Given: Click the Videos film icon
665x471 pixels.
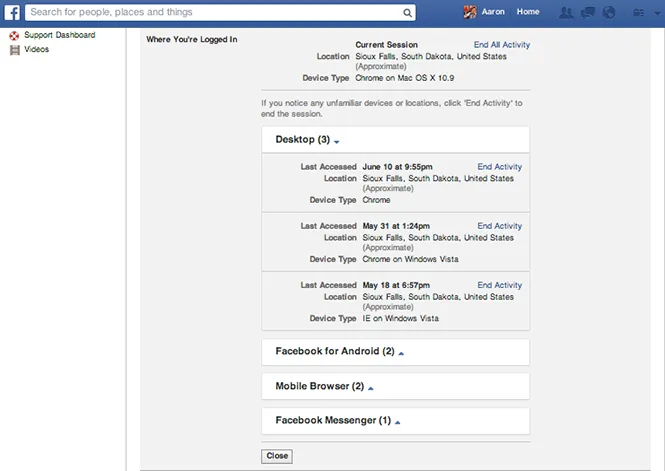Looking at the screenshot, I should [15, 50].
